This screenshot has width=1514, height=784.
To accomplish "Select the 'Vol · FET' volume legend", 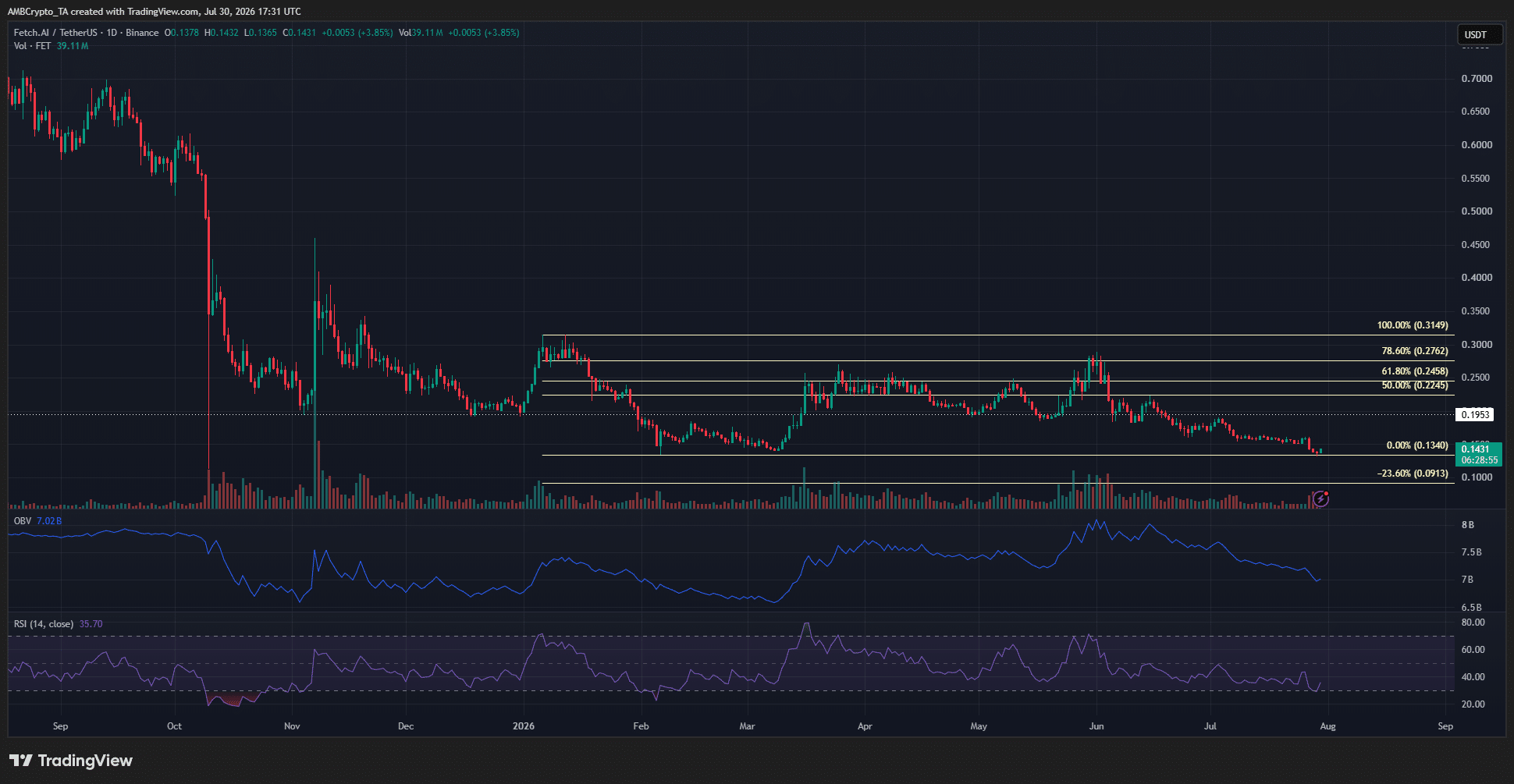I will point(32,46).
